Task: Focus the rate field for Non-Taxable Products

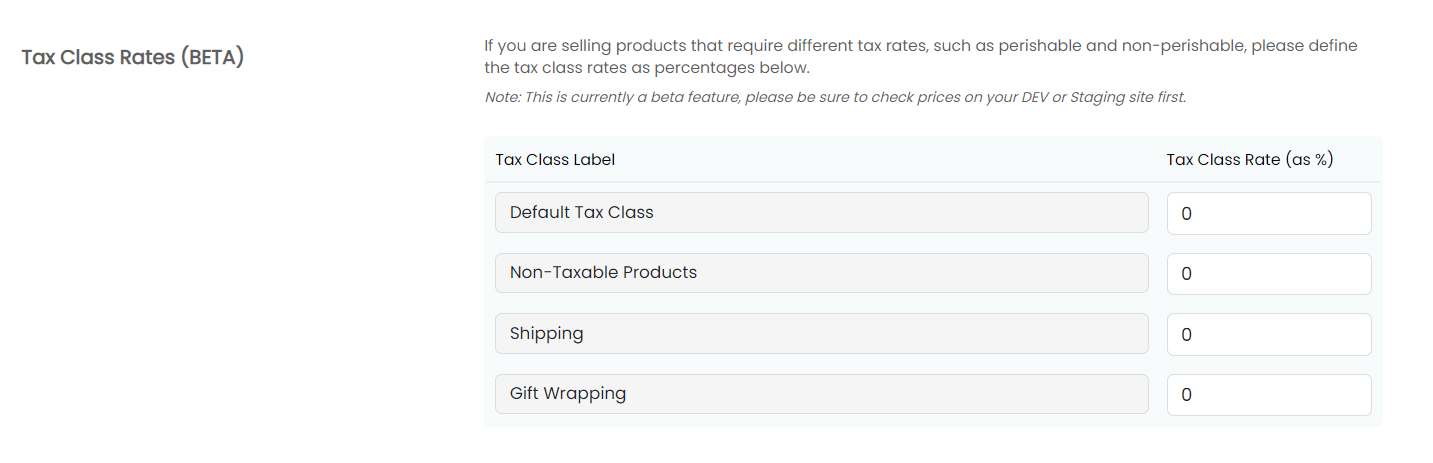Action: point(1269,274)
